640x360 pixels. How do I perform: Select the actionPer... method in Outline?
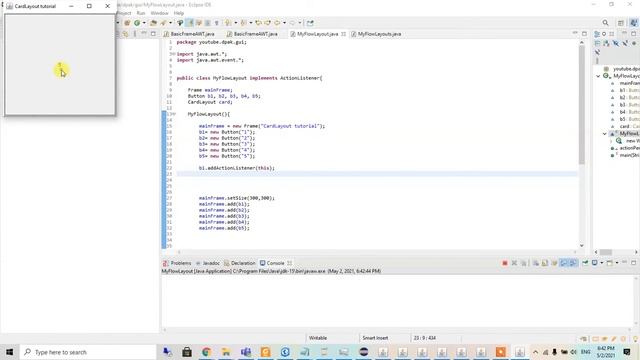click(x=629, y=148)
